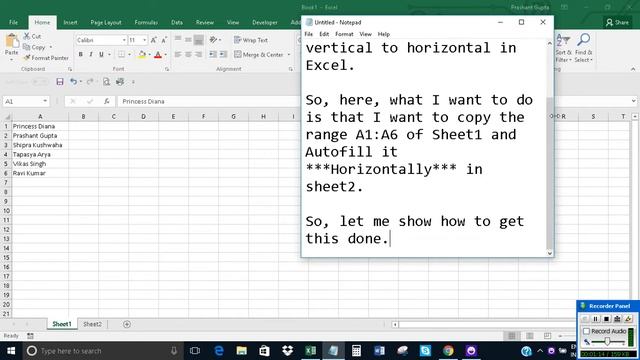Expand the Merge & Center dropdown arrow
The width and height of the screenshot is (640, 360).
(x=289, y=54)
